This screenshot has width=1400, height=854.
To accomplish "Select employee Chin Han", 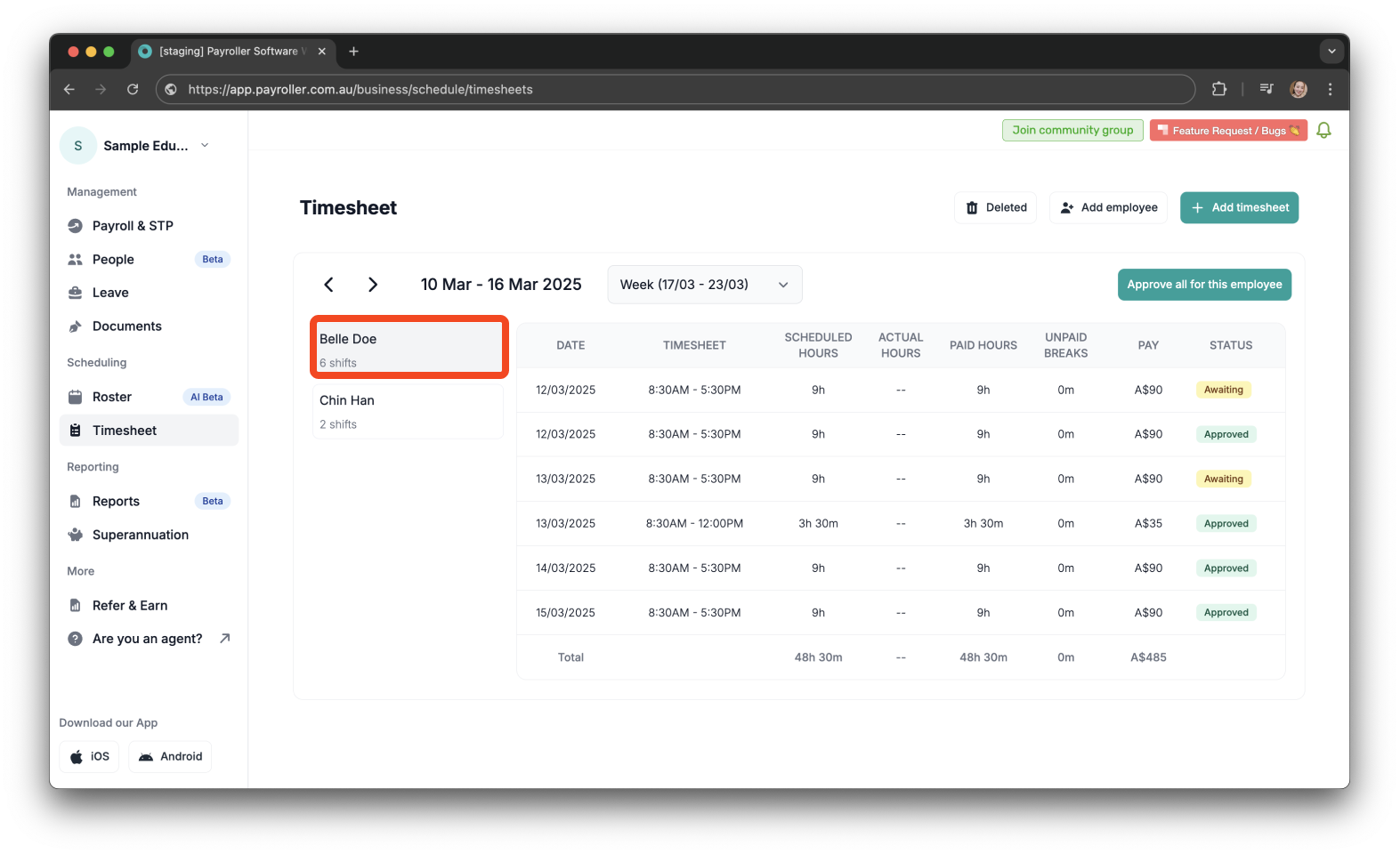I will pos(408,411).
